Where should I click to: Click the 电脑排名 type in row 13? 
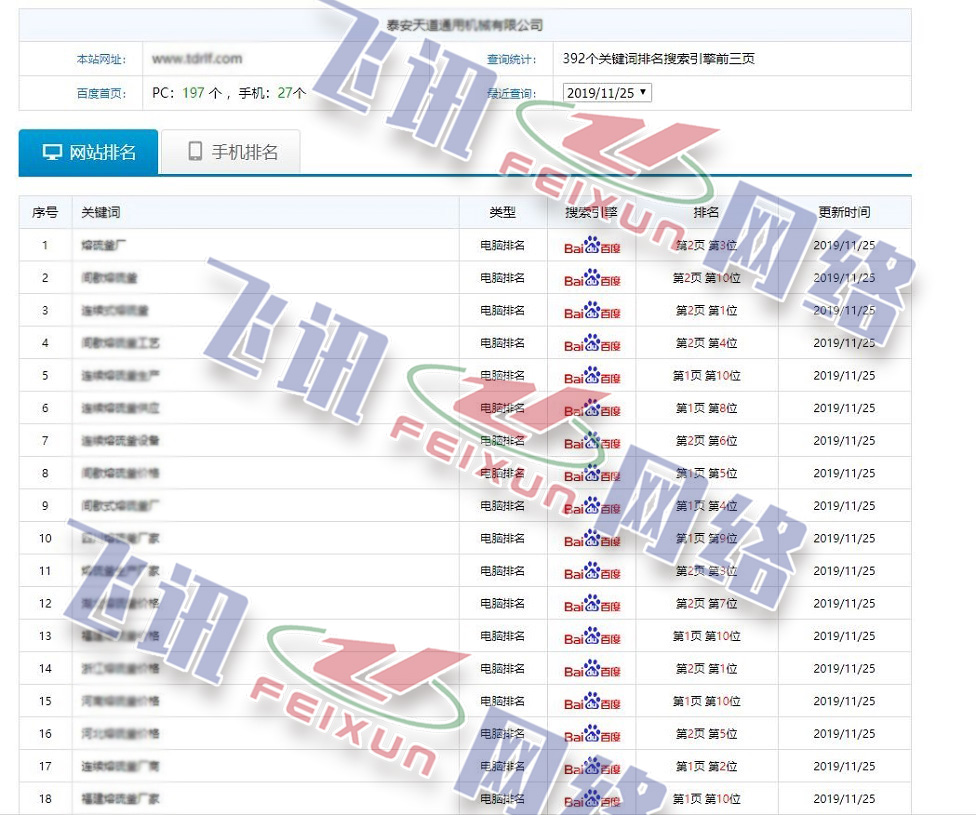point(502,636)
